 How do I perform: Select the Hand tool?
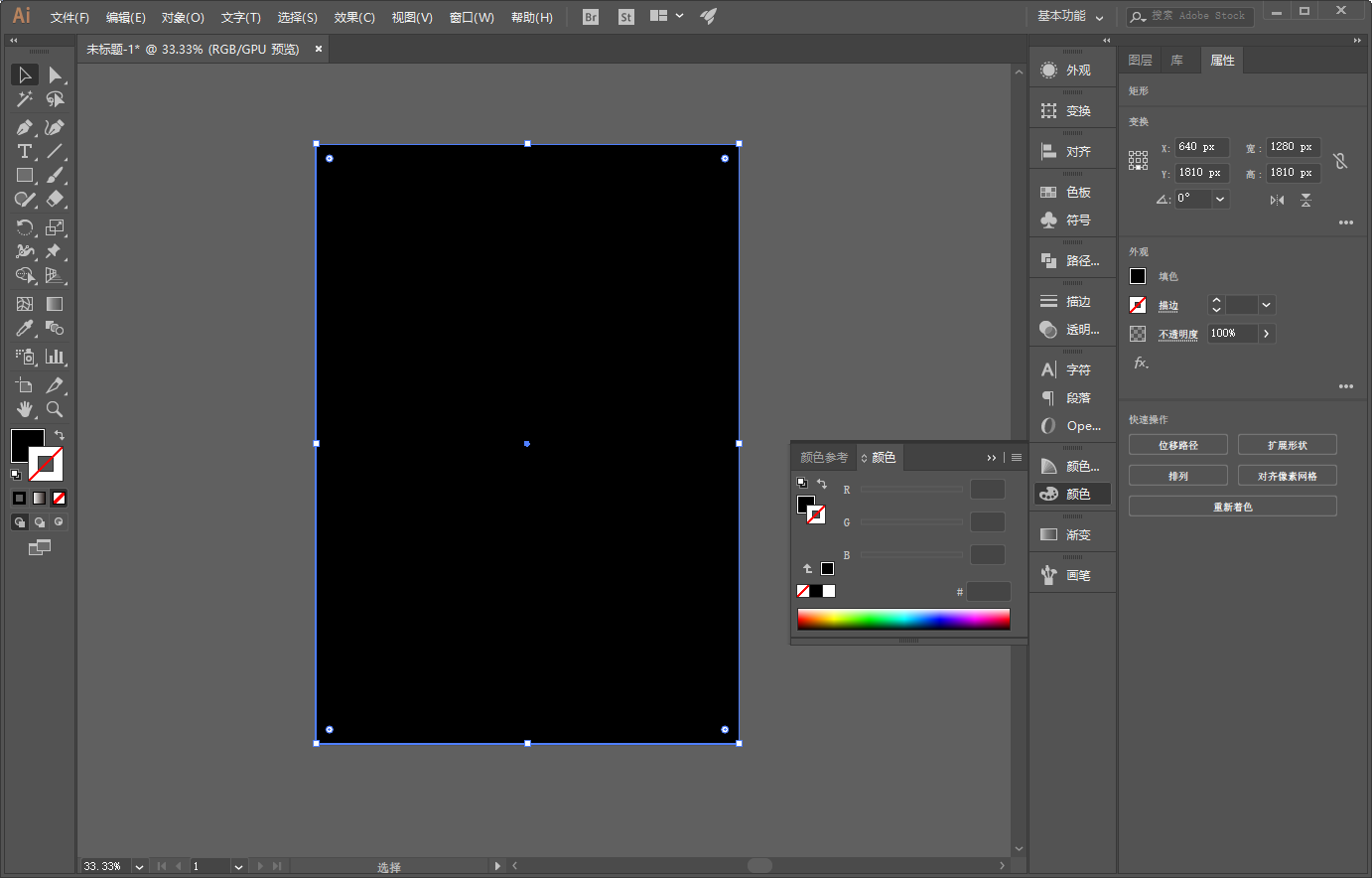(25, 409)
